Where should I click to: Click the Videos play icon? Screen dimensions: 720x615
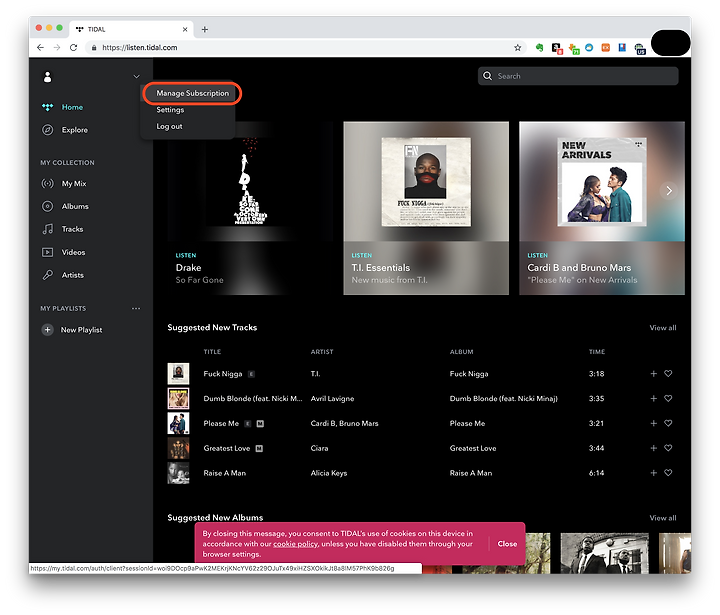pyautogui.click(x=47, y=252)
